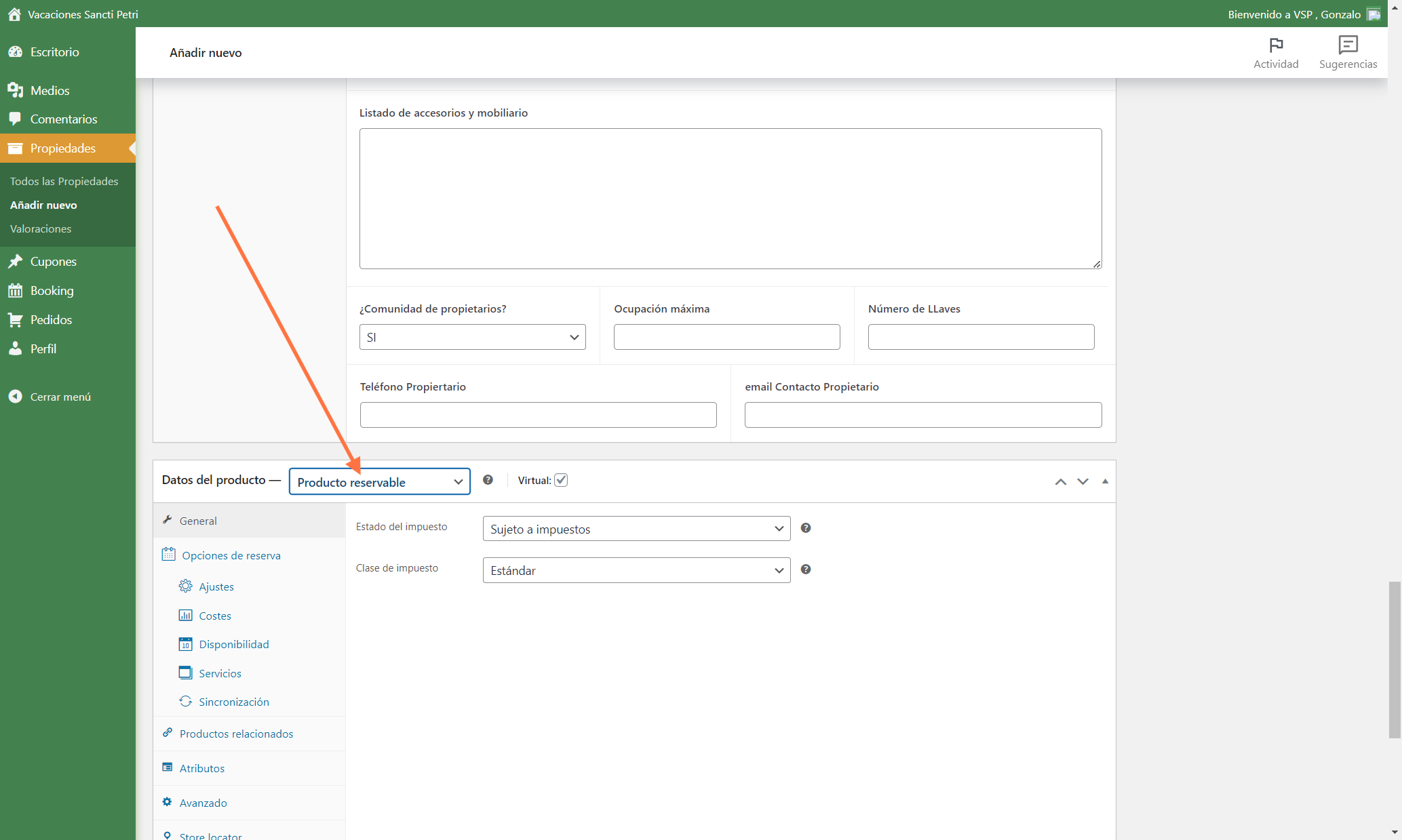The height and width of the screenshot is (840, 1402).
Task: Open the Producto reservable type dropdown
Action: 380,481
